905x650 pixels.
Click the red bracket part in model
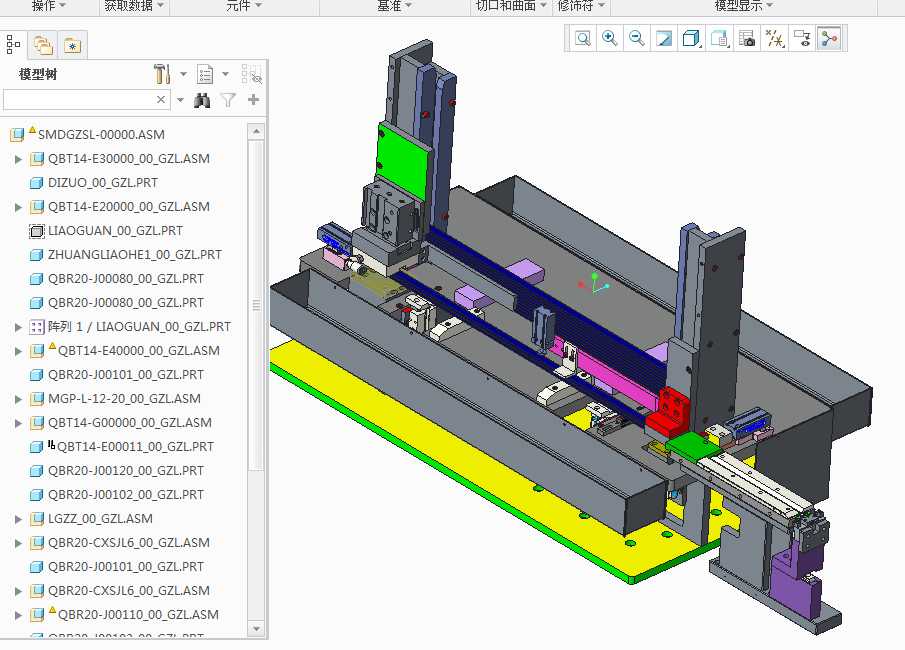(668, 413)
